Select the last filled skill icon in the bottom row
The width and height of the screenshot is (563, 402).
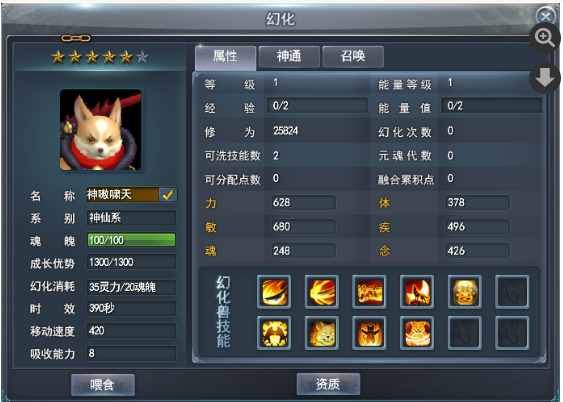417,333
